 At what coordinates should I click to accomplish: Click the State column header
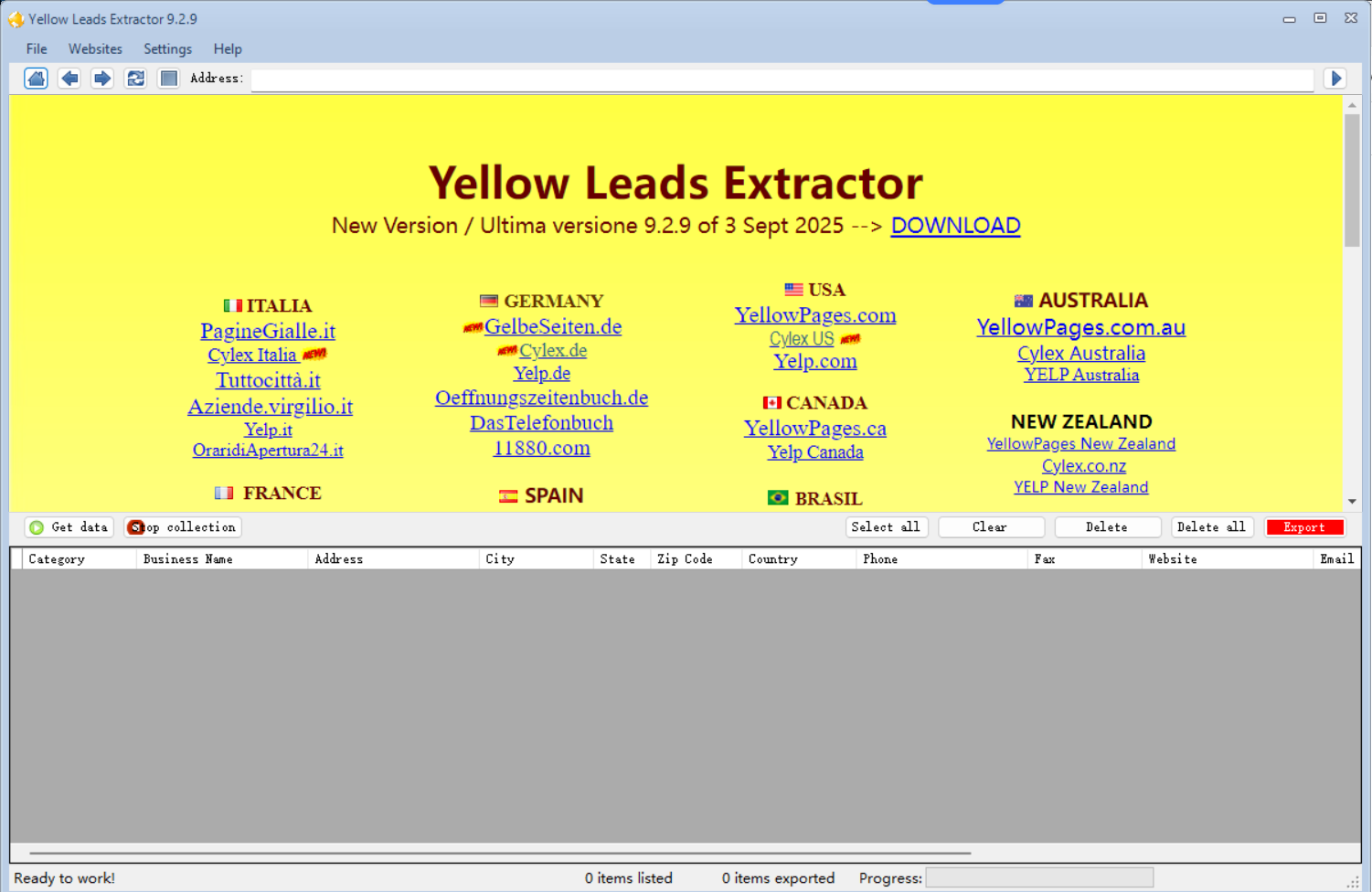622,559
